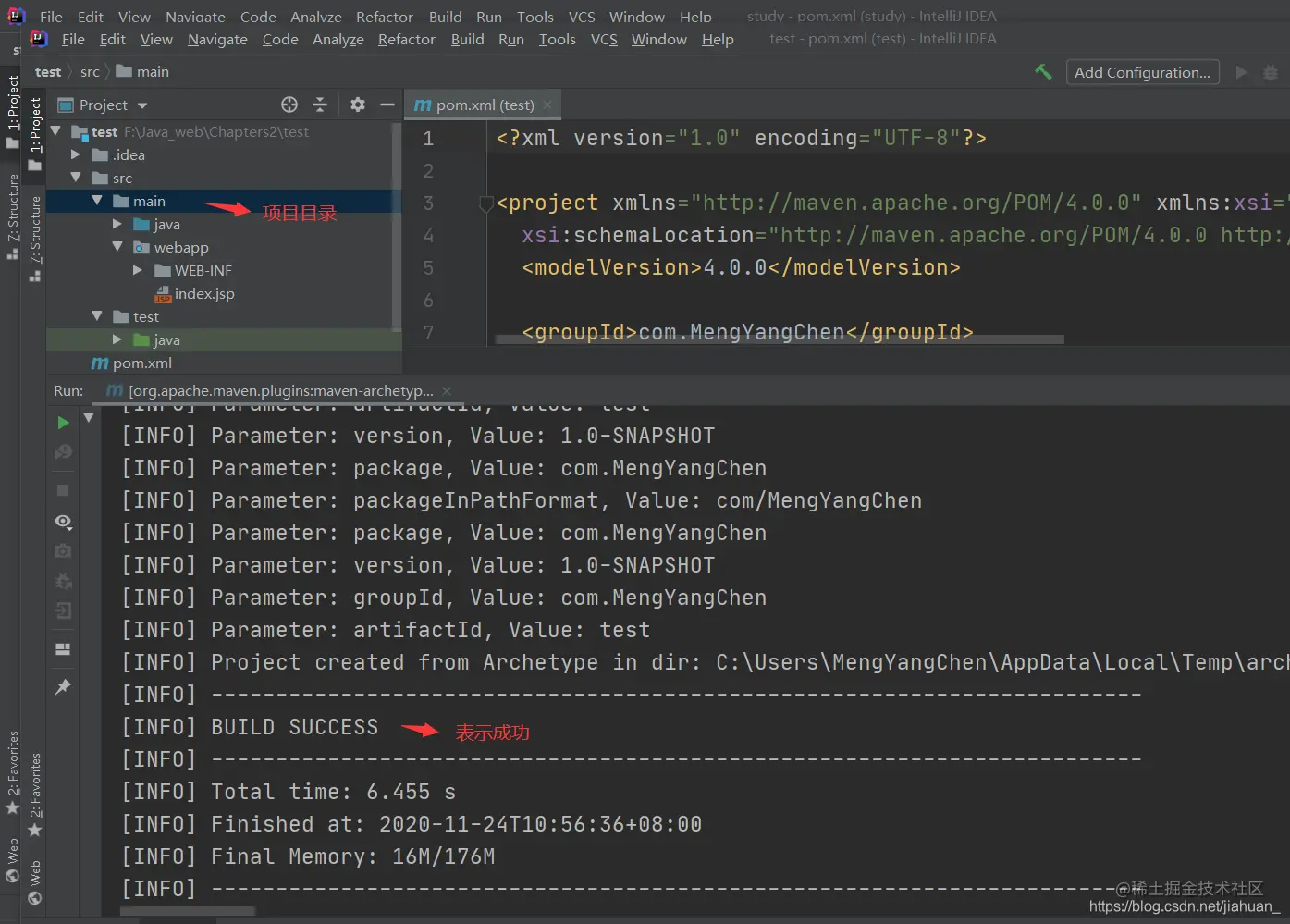This screenshot has height=924, width=1290.
Task: Toggle the 7: Structure tool window in the test window
Action: coord(35,240)
